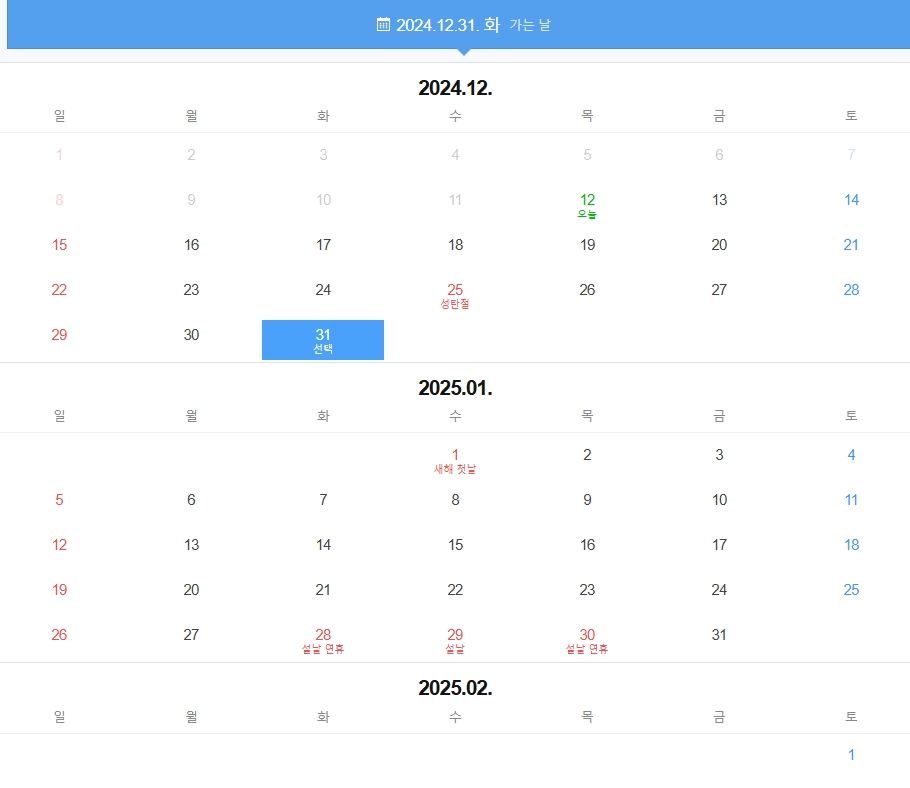Image resolution: width=910 pixels, height=788 pixels.
Task: Select January 18, 2025
Action: [x=851, y=545]
